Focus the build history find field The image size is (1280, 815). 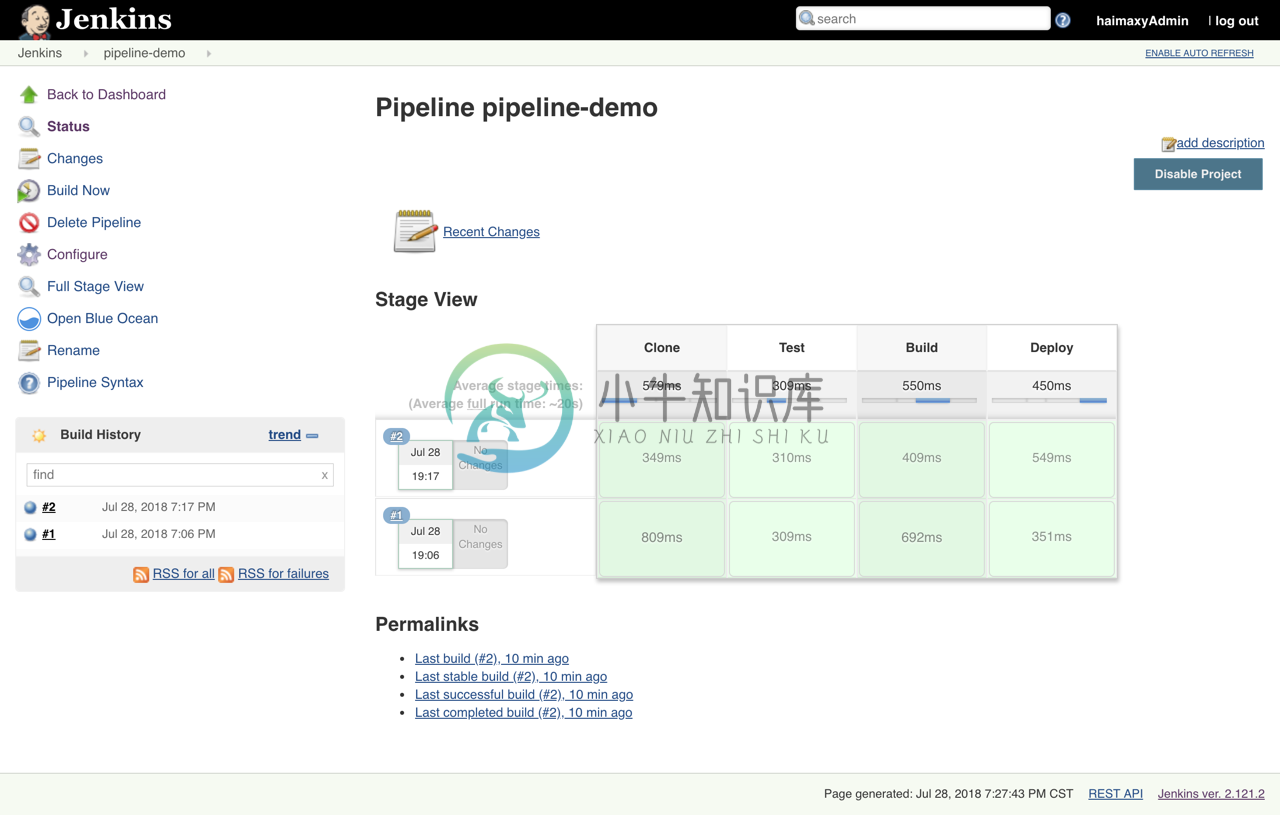(180, 475)
